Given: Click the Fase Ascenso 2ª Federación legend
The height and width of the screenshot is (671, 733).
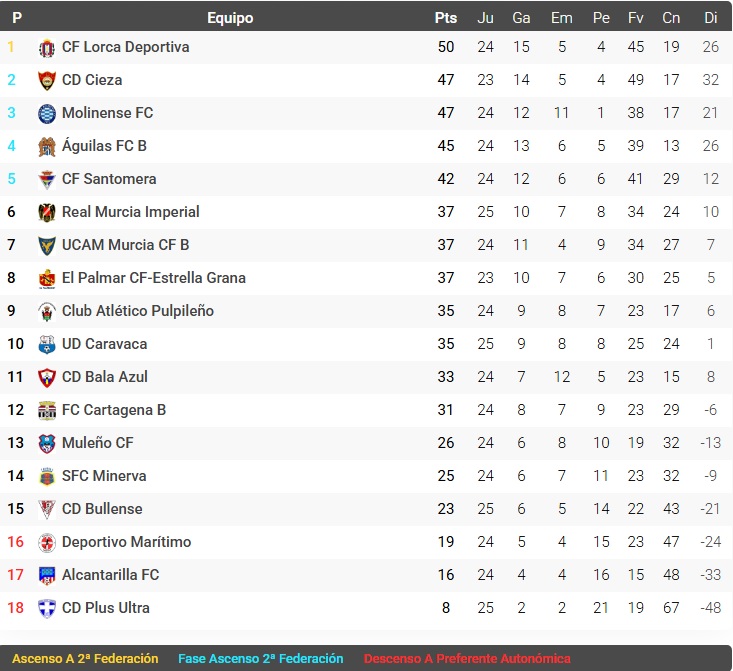Looking at the screenshot, I should point(260,658).
